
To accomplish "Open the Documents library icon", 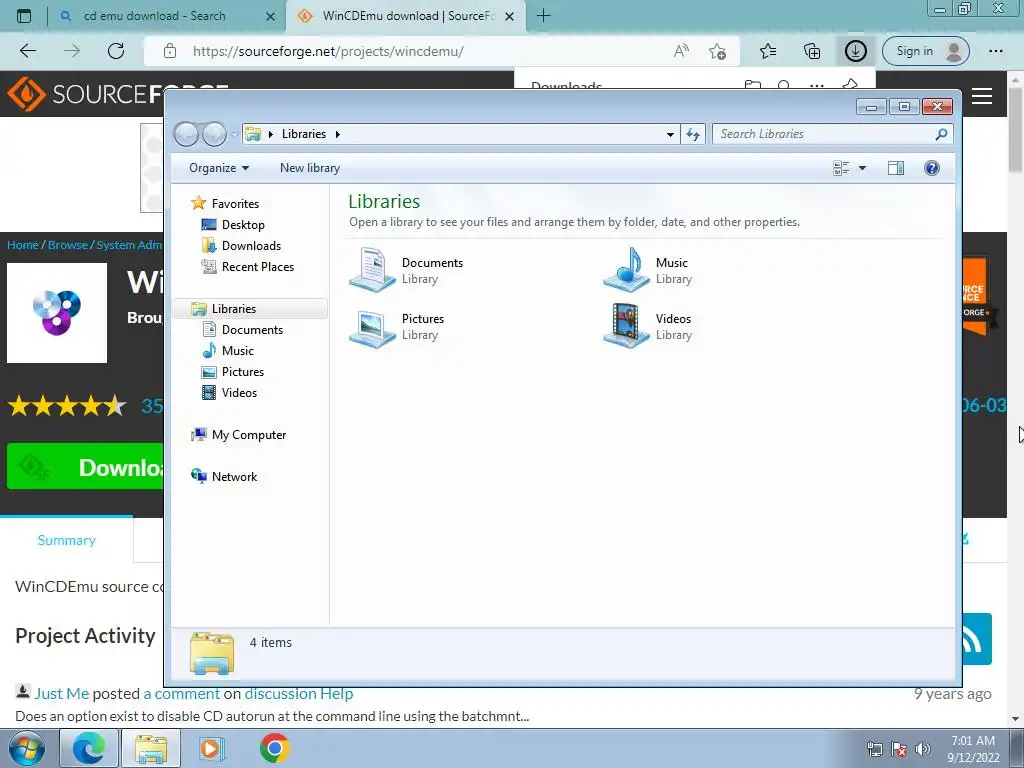I will (372, 269).
